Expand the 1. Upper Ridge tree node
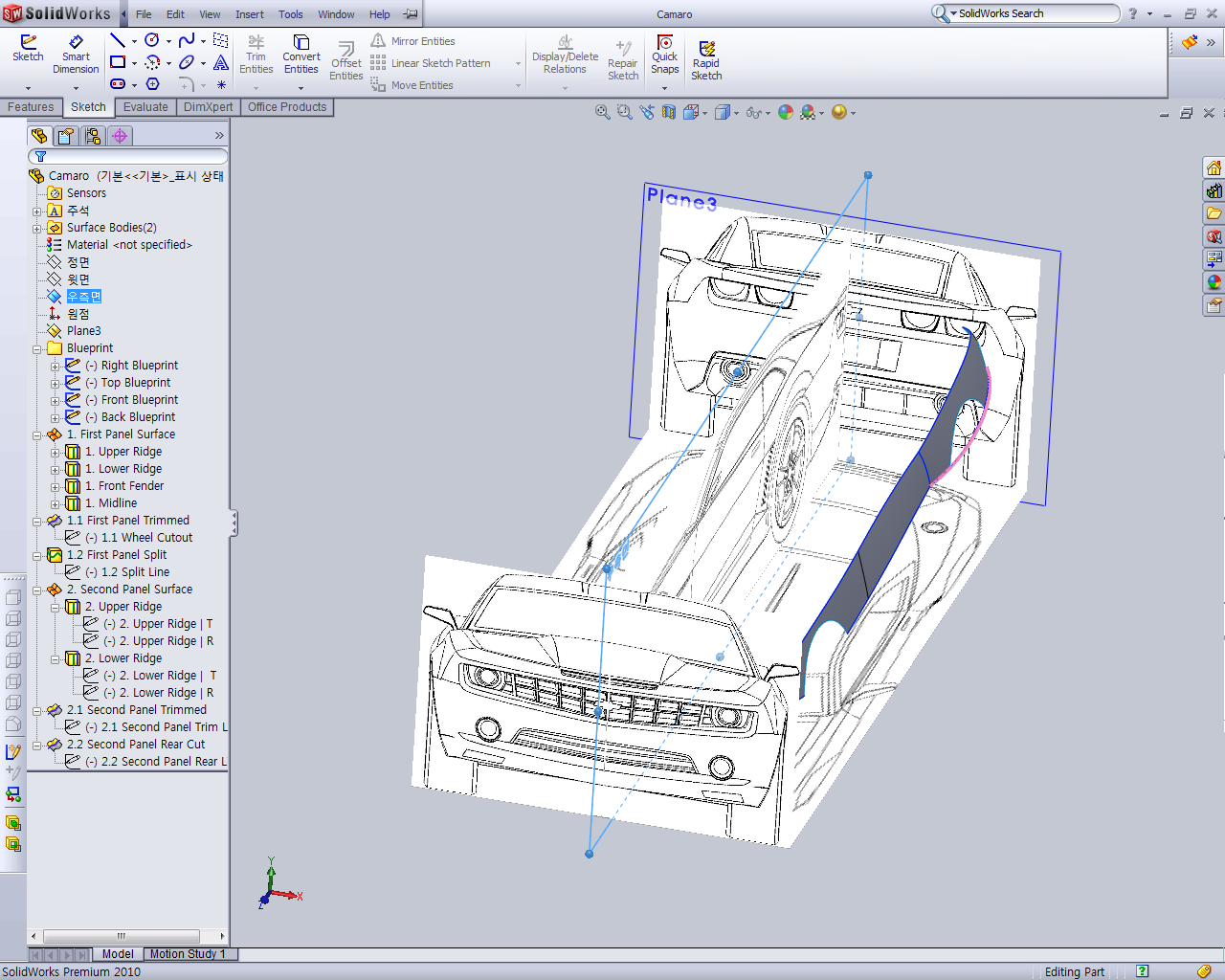Screen dimensions: 1225x980 [56, 452]
